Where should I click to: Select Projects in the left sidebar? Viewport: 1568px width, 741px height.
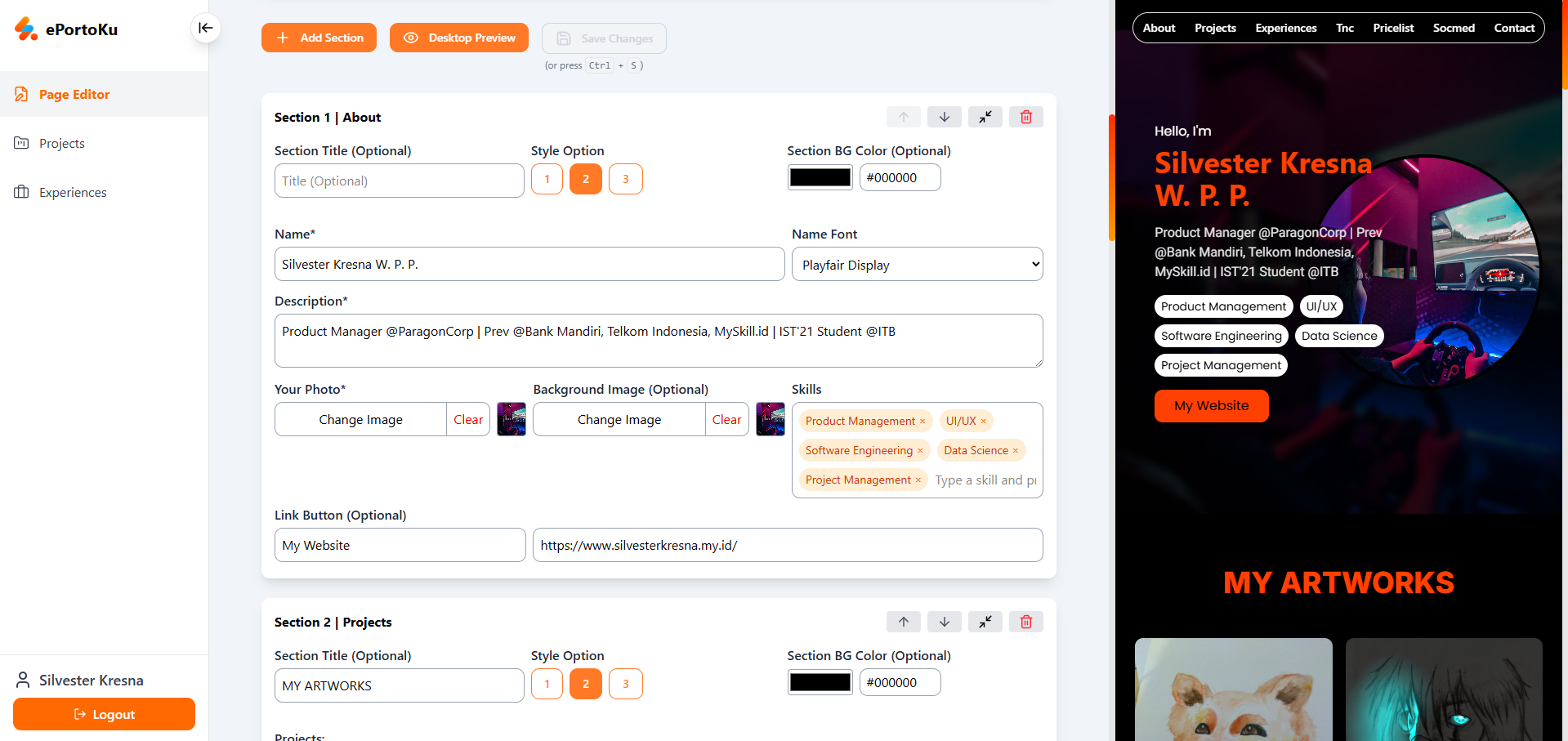tap(61, 143)
